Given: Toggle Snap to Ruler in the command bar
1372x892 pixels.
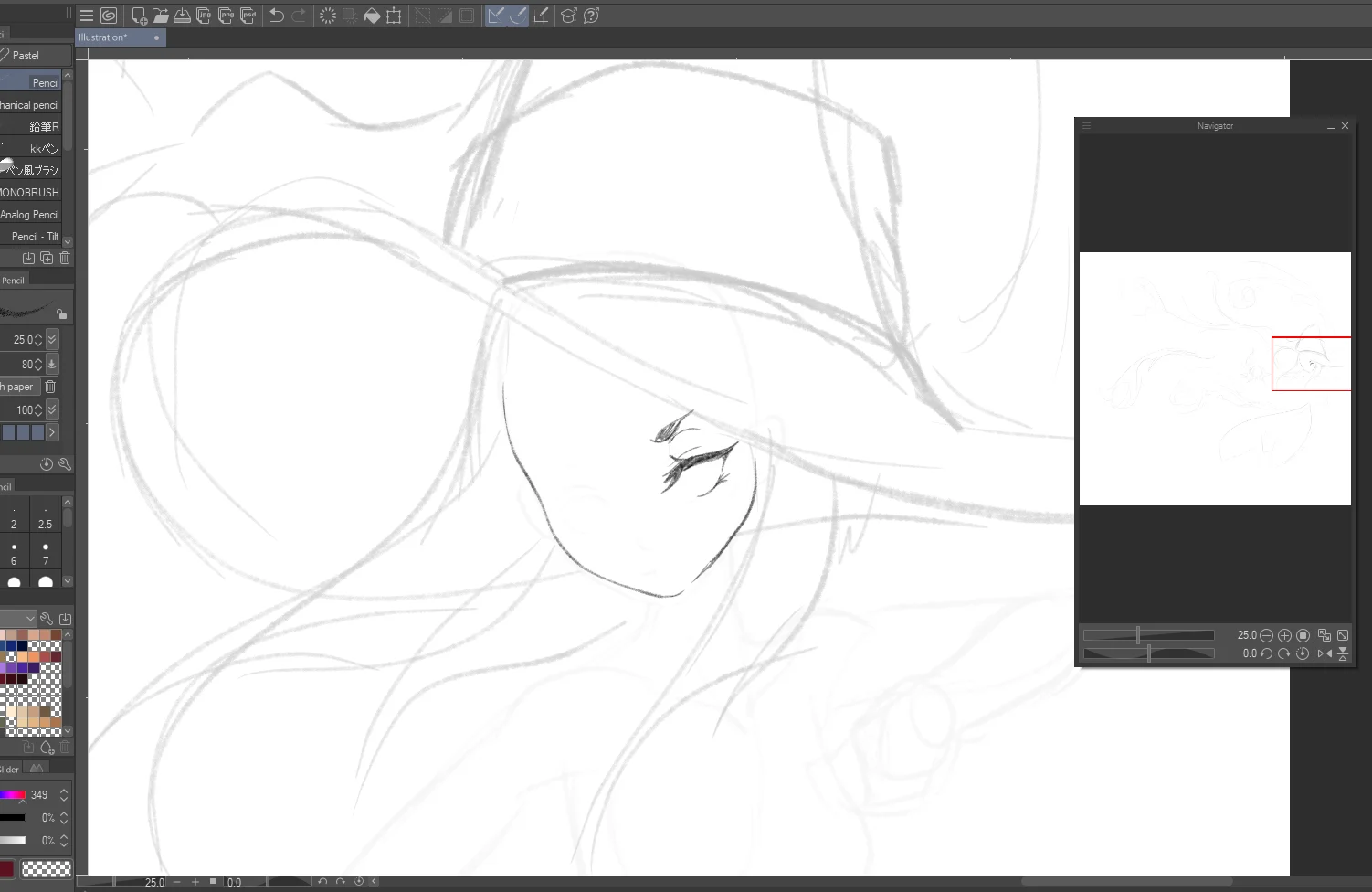Looking at the screenshot, I should (x=495, y=16).
